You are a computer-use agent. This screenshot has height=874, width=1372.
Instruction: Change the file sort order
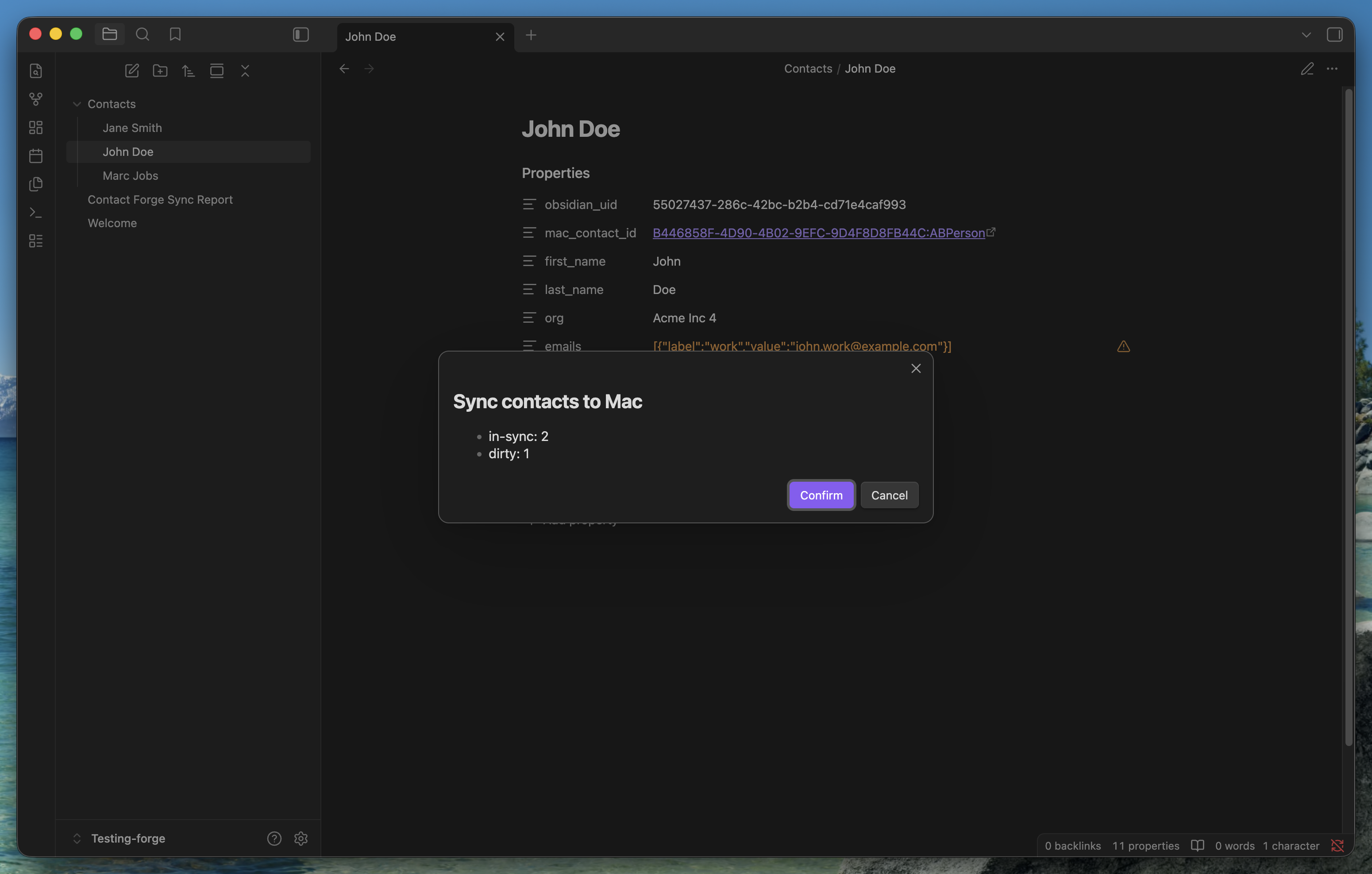click(x=189, y=71)
